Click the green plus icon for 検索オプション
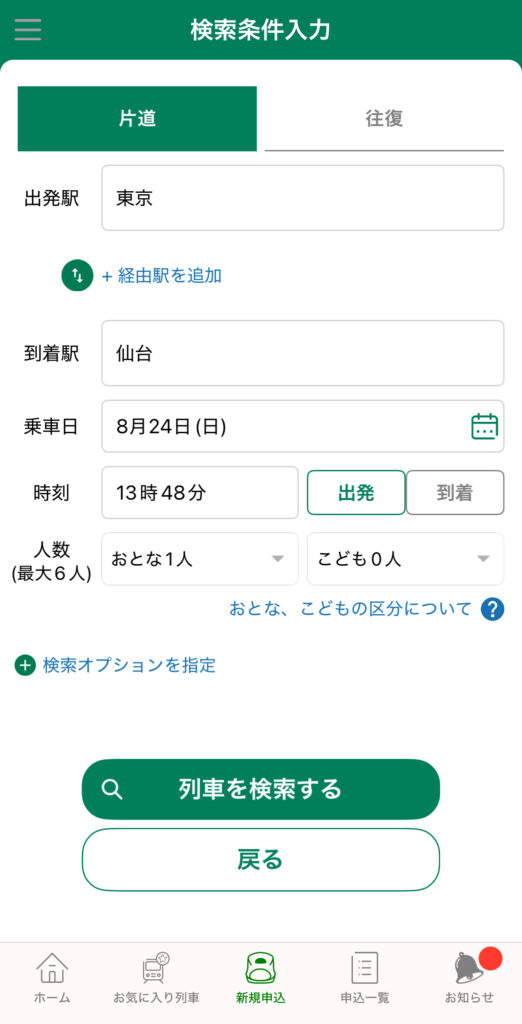Image resolution: width=522 pixels, height=1024 pixels. tap(25, 666)
